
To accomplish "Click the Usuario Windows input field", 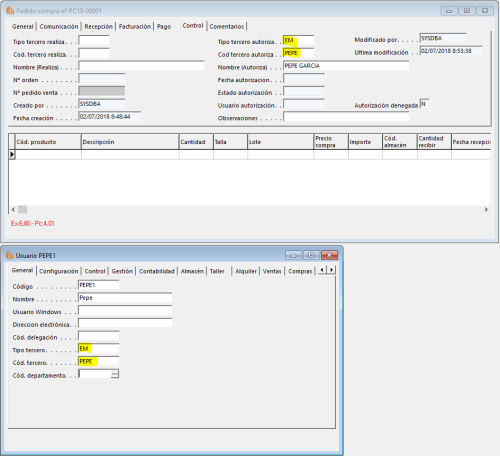I will [x=125, y=311].
